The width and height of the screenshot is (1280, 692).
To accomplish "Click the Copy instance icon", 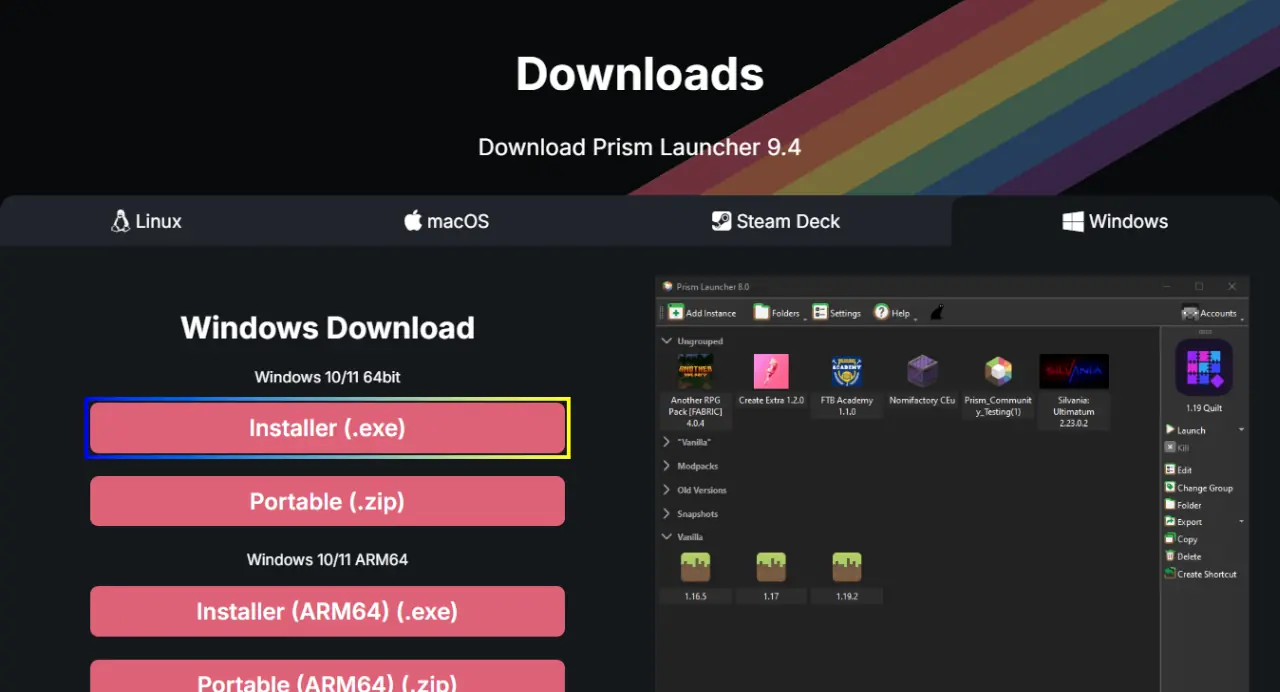I will (x=1170, y=539).
